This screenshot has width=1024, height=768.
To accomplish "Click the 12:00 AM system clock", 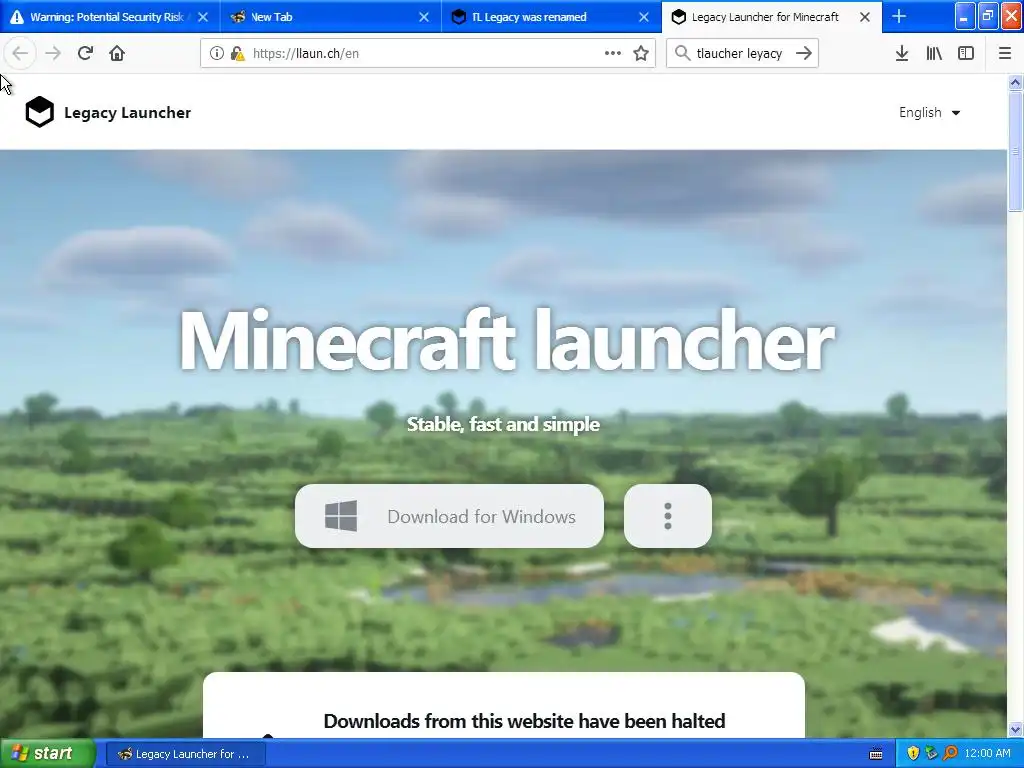I will (987, 754).
